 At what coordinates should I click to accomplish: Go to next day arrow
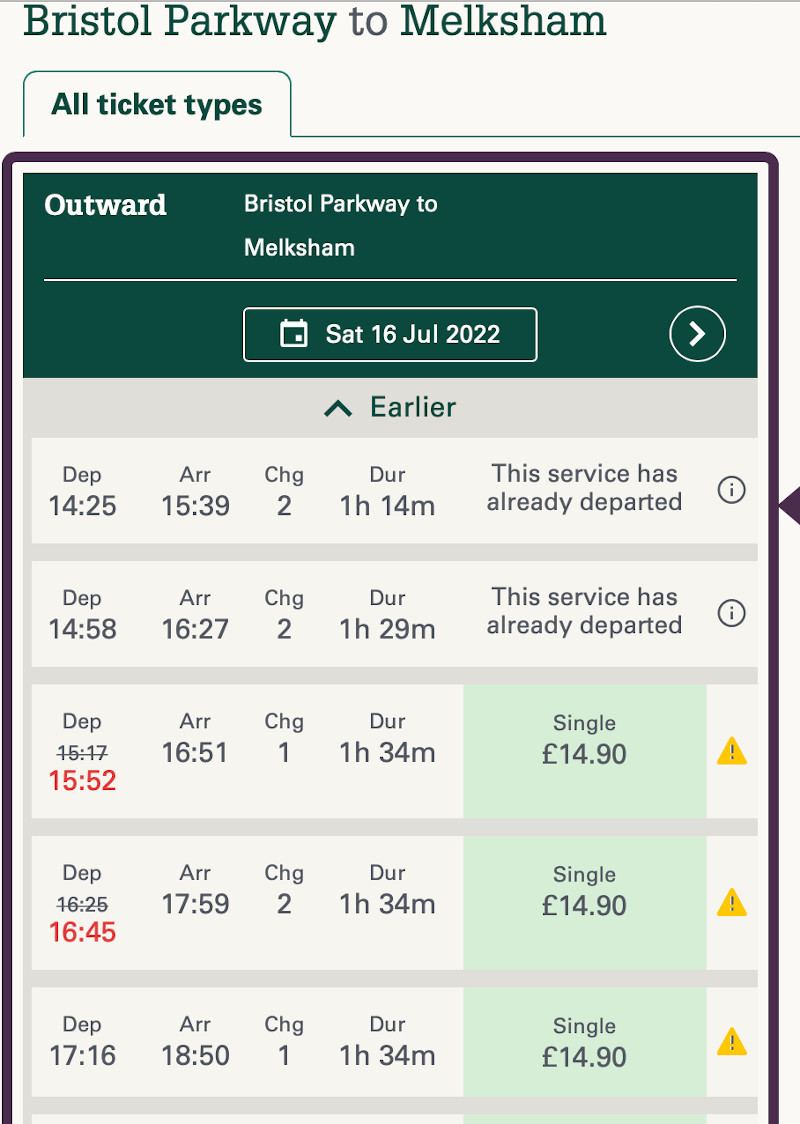[x=697, y=334]
